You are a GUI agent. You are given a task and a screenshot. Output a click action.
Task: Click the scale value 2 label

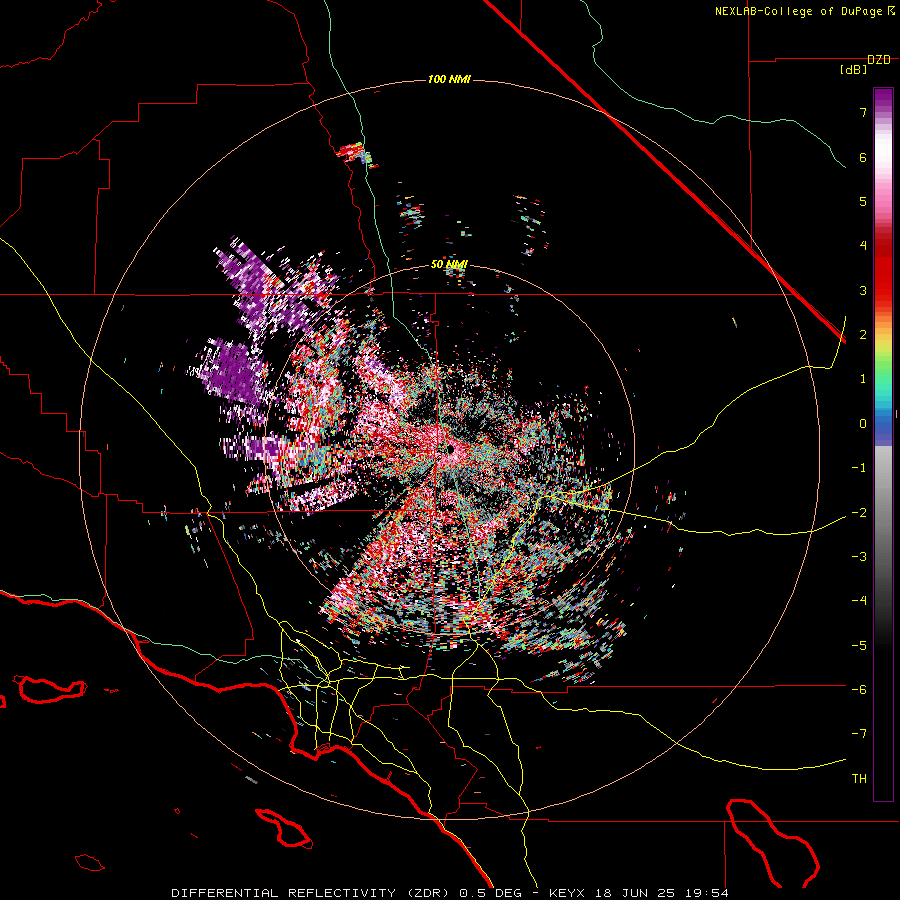863,335
